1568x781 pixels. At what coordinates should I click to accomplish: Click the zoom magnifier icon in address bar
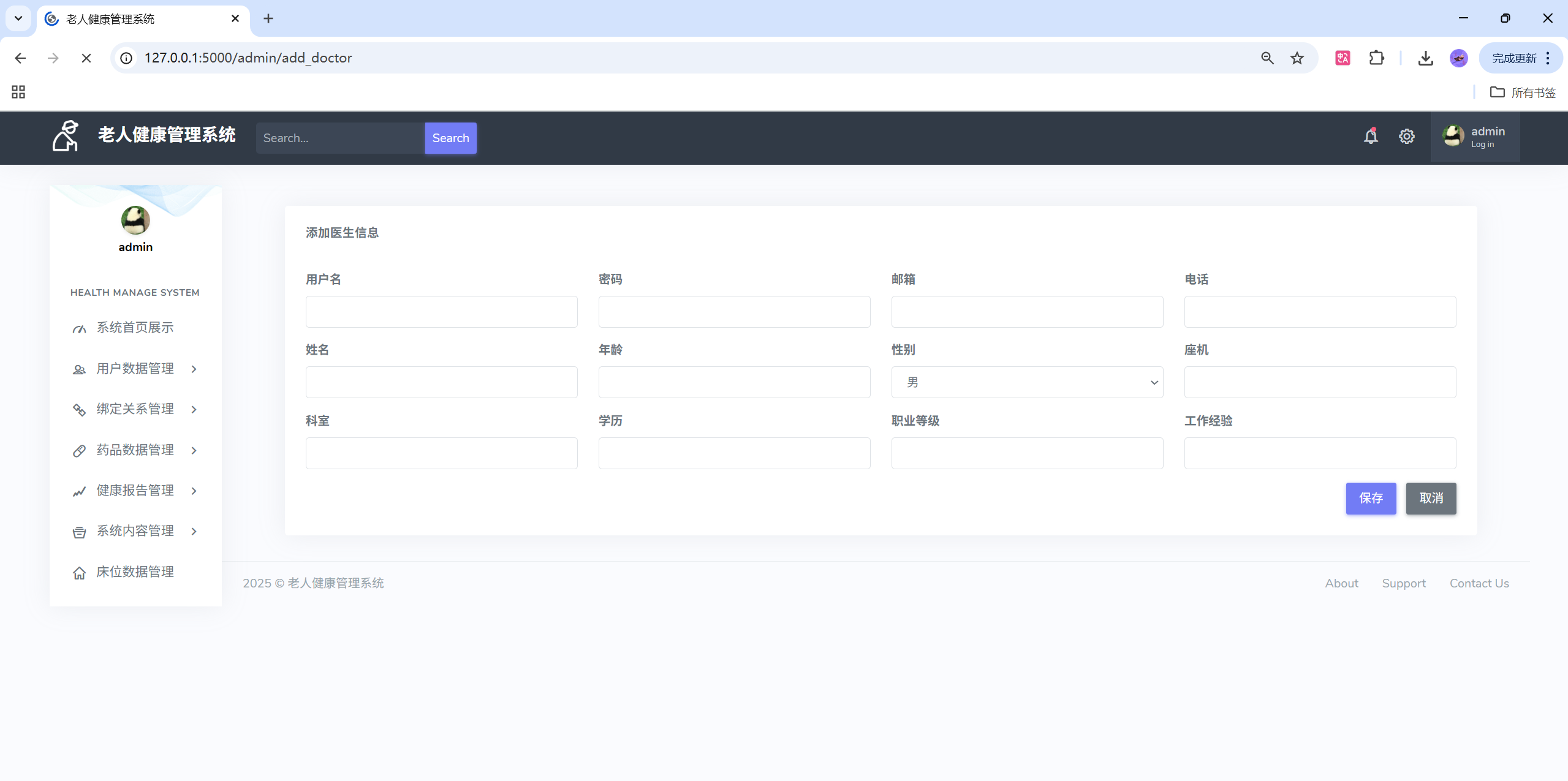(x=1267, y=58)
